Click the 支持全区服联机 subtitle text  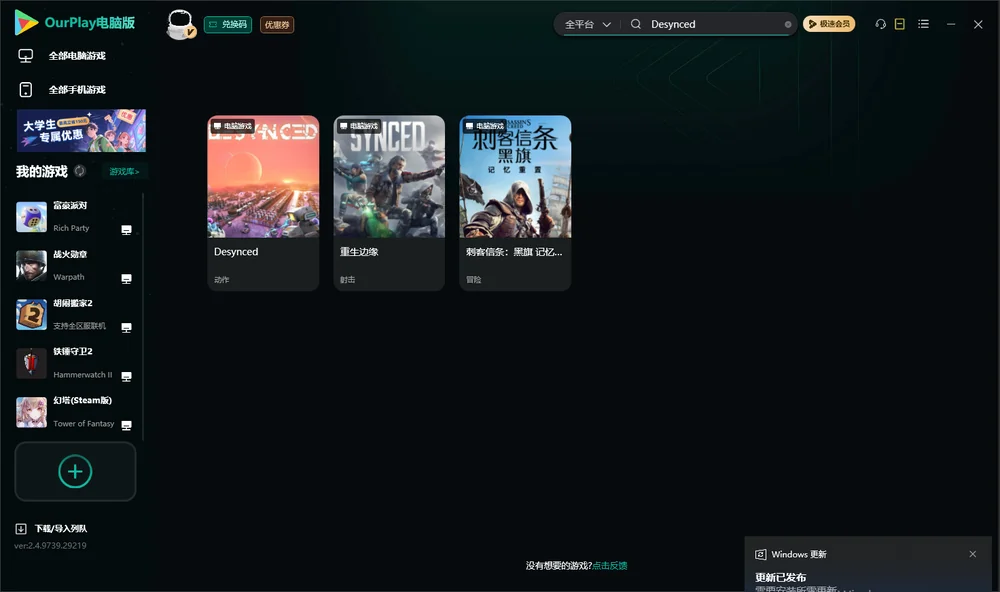tap(80, 326)
